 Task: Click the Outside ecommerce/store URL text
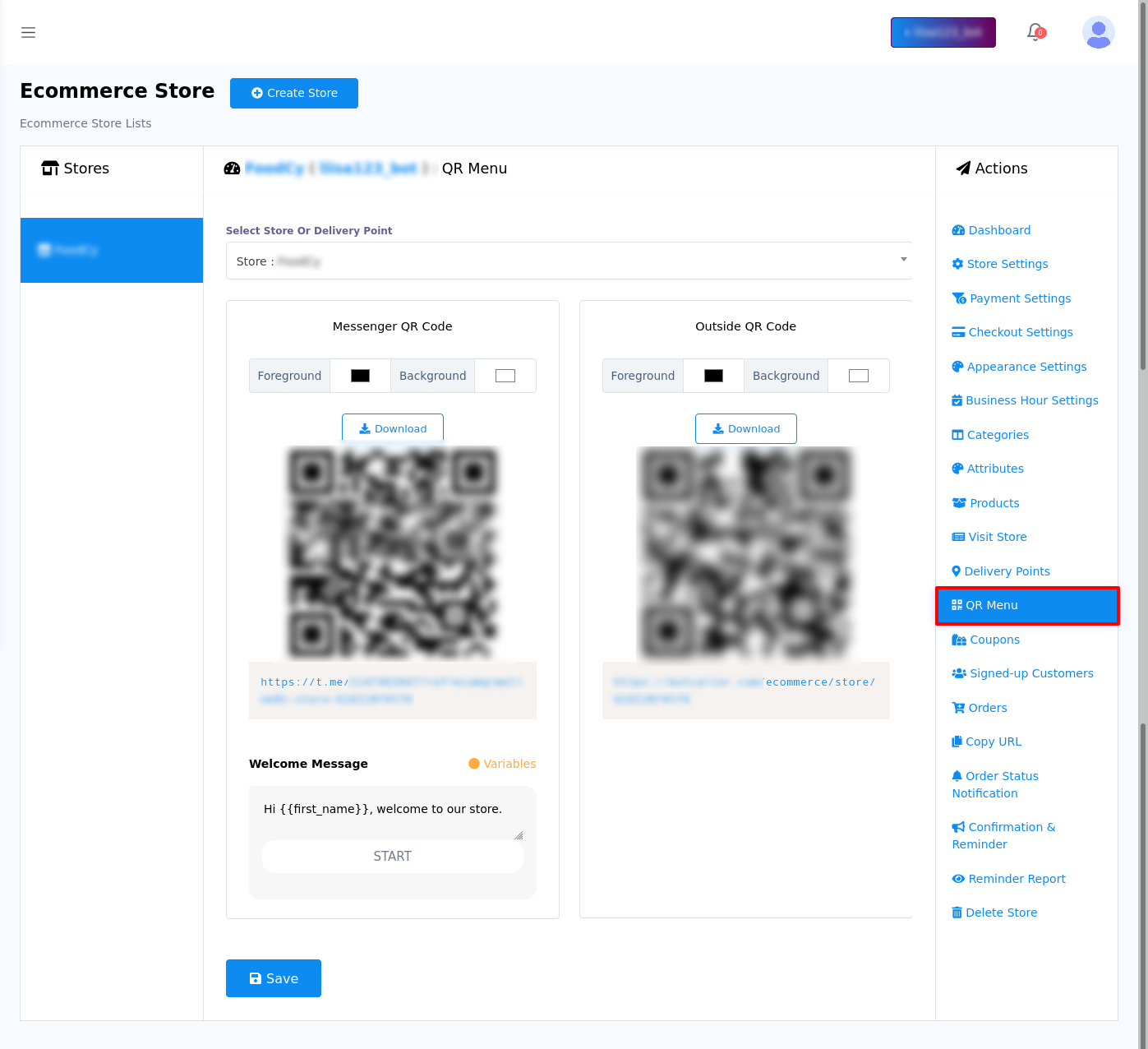point(746,691)
